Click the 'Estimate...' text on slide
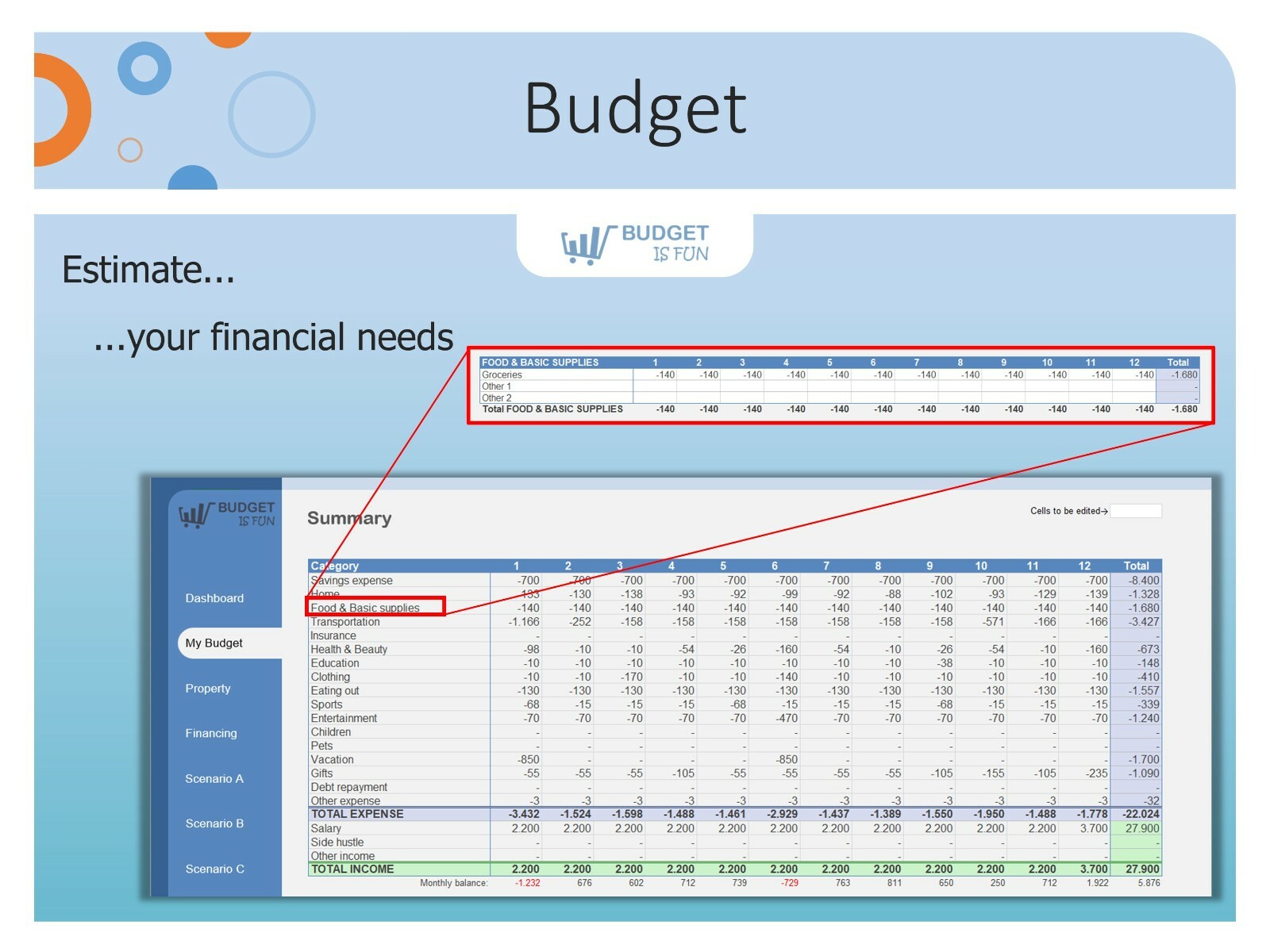The image size is (1270, 952). (x=148, y=270)
